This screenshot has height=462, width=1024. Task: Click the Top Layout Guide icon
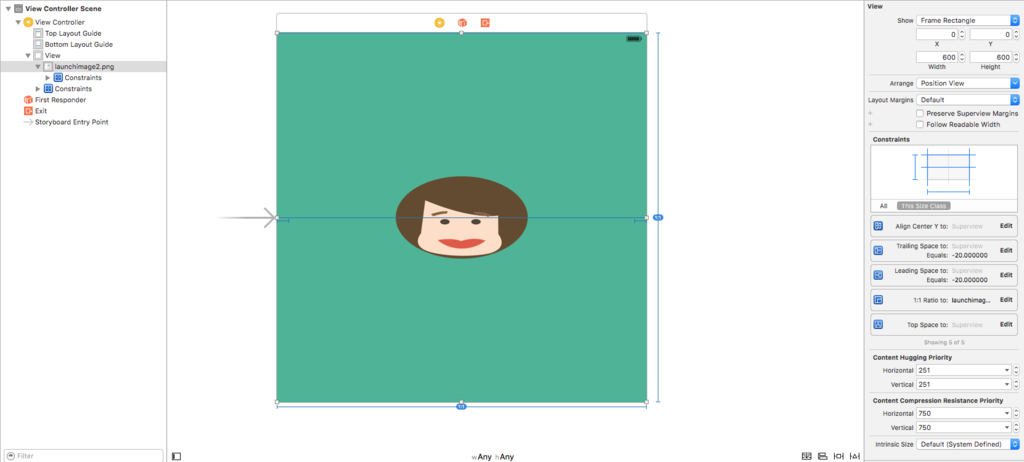pyautogui.click(x=38, y=33)
